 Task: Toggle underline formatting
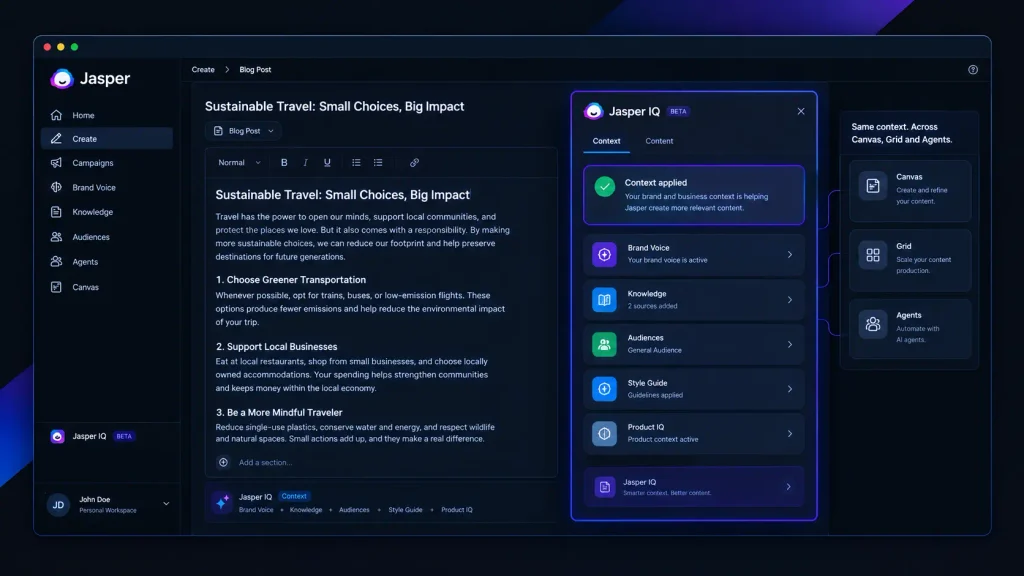327,163
